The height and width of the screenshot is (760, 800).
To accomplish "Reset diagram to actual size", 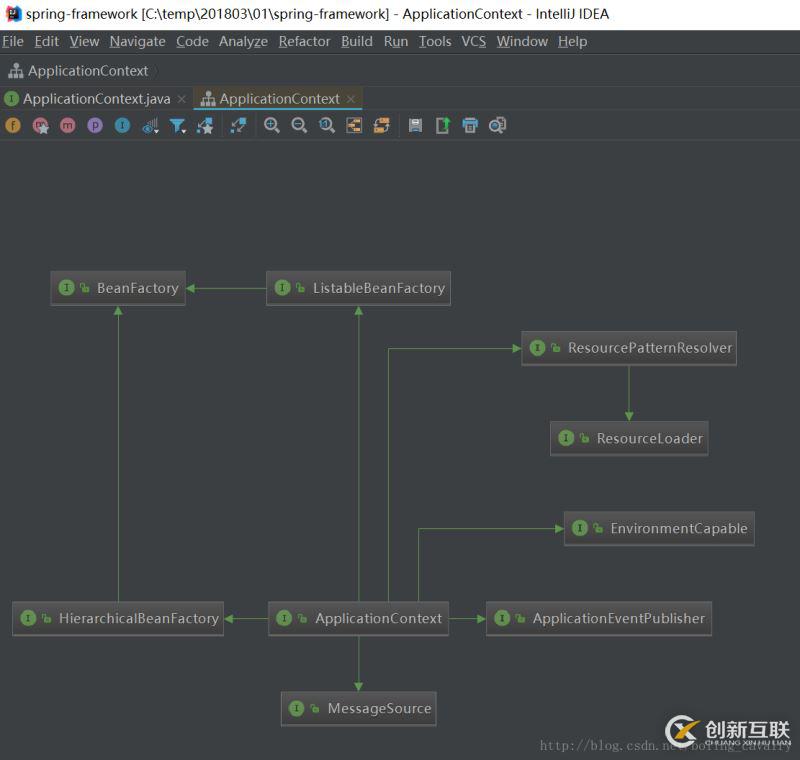I will (327, 125).
